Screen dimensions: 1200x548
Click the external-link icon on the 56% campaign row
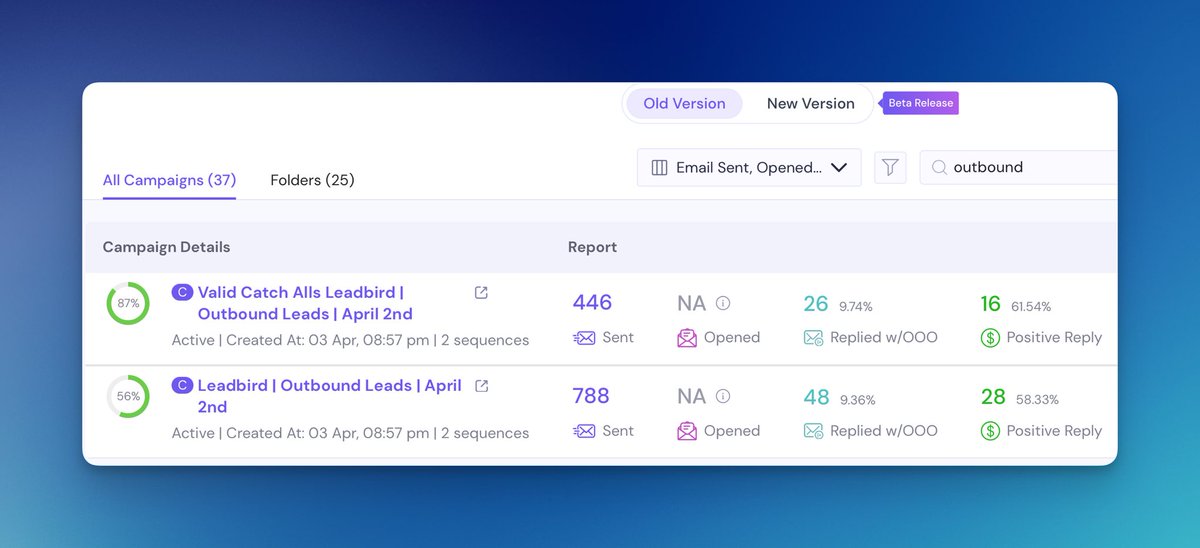coord(481,385)
